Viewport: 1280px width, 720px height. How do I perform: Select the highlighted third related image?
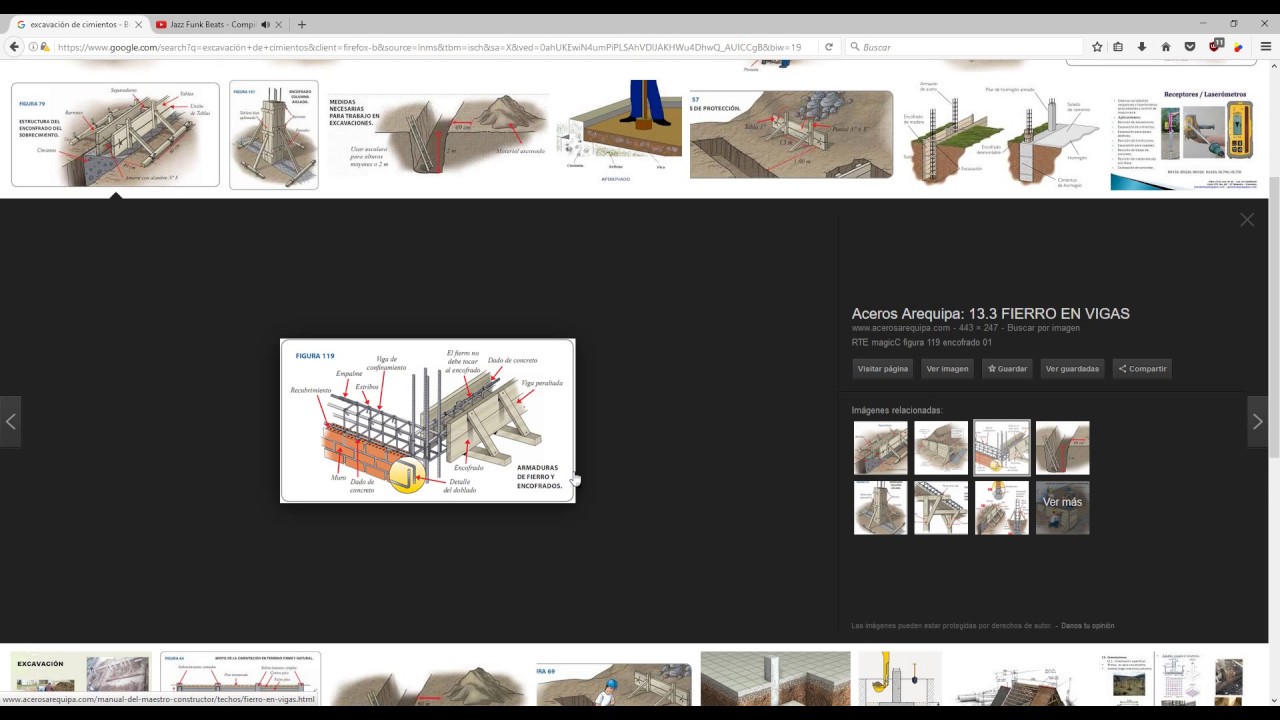tap(1002, 448)
